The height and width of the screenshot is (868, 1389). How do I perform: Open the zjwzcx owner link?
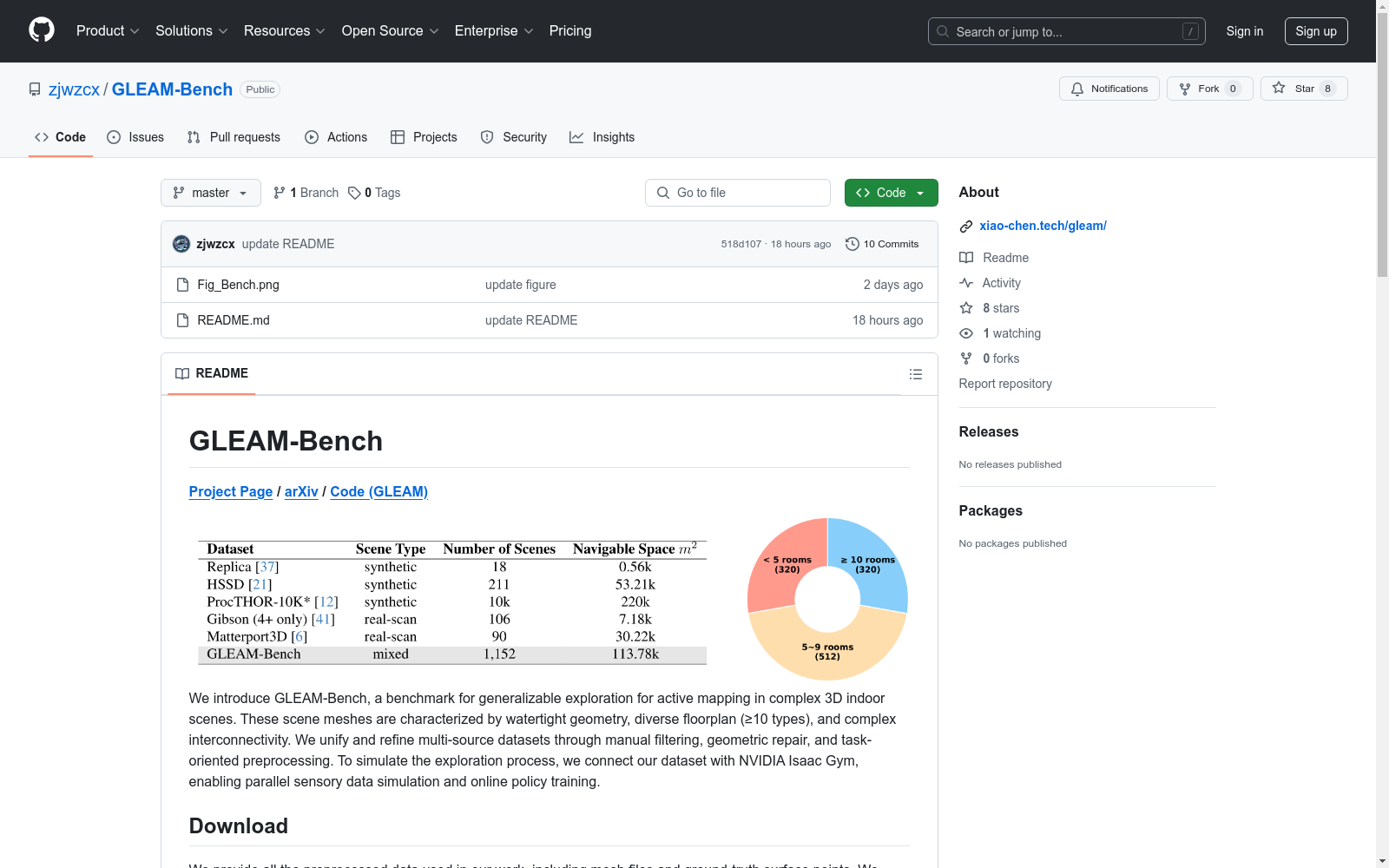tap(74, 89)
